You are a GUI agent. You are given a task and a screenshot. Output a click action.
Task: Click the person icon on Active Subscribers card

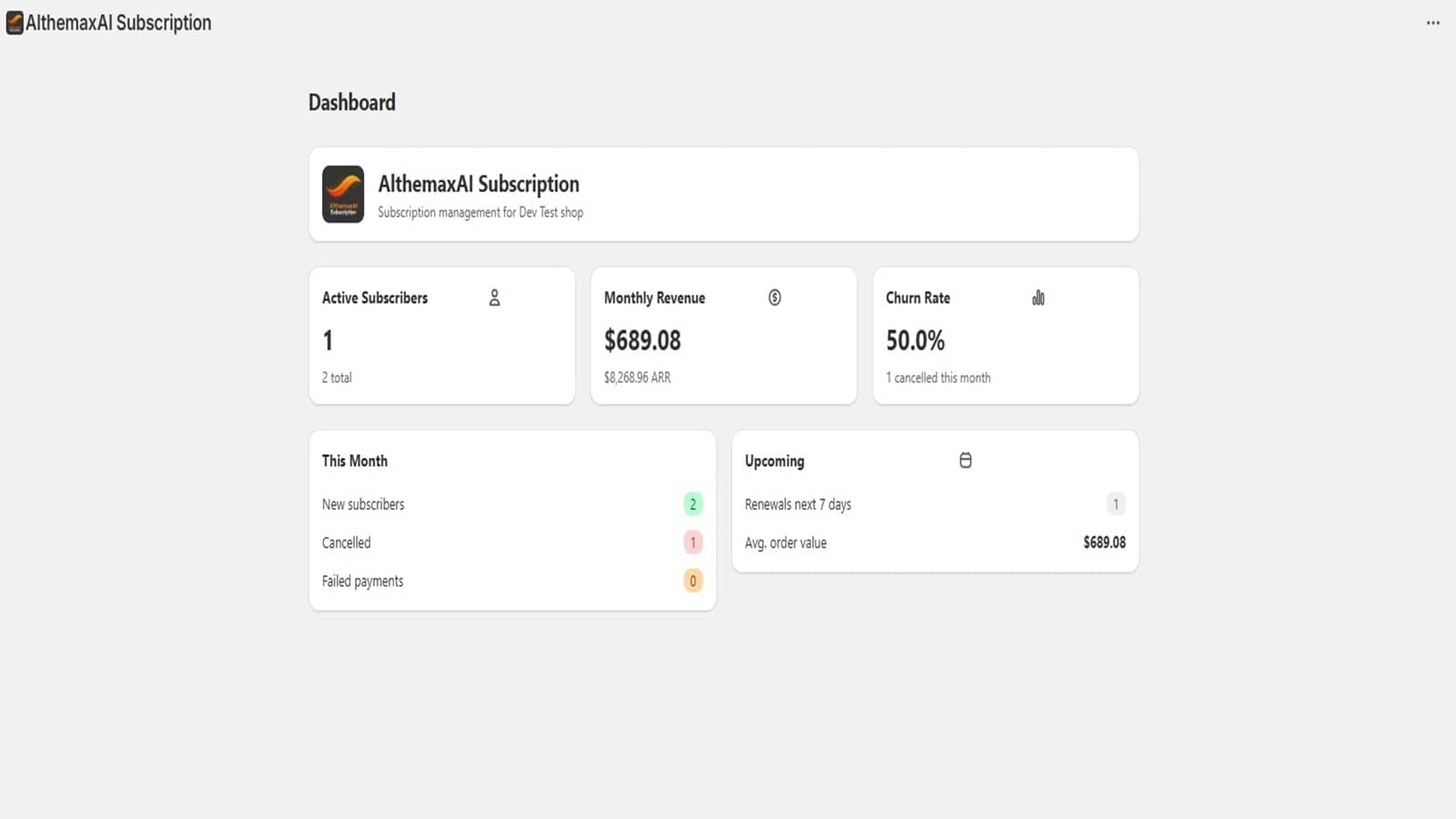pyautogui.click(x=494, y=297)
